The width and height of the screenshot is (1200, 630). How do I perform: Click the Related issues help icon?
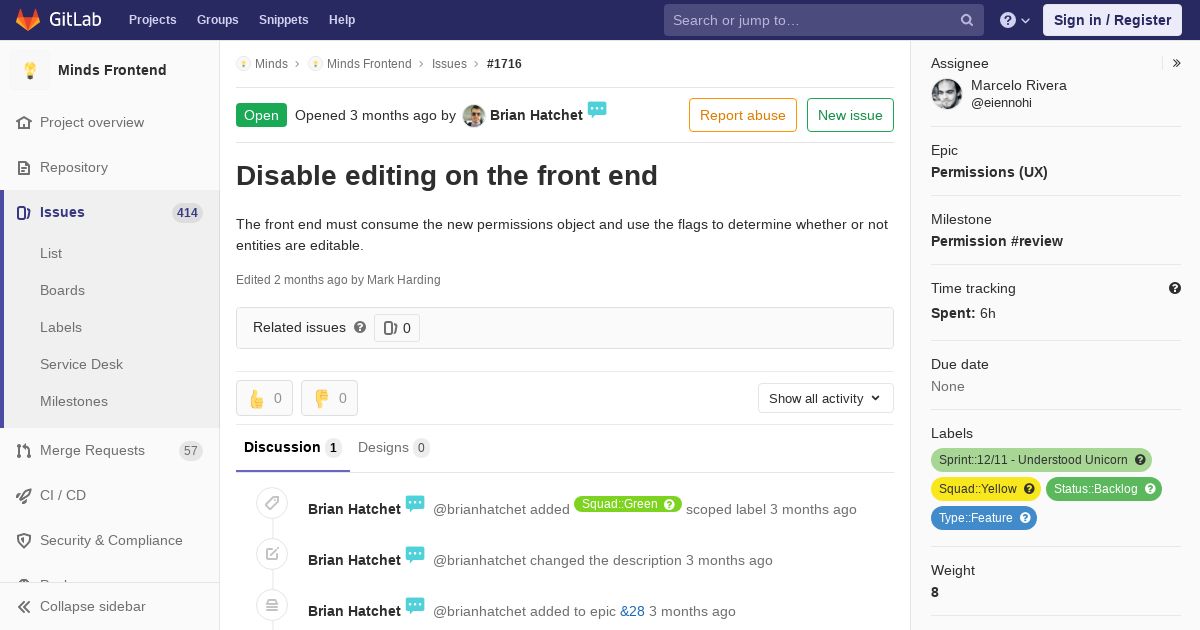pyautogui.click(x=360, y=327)
